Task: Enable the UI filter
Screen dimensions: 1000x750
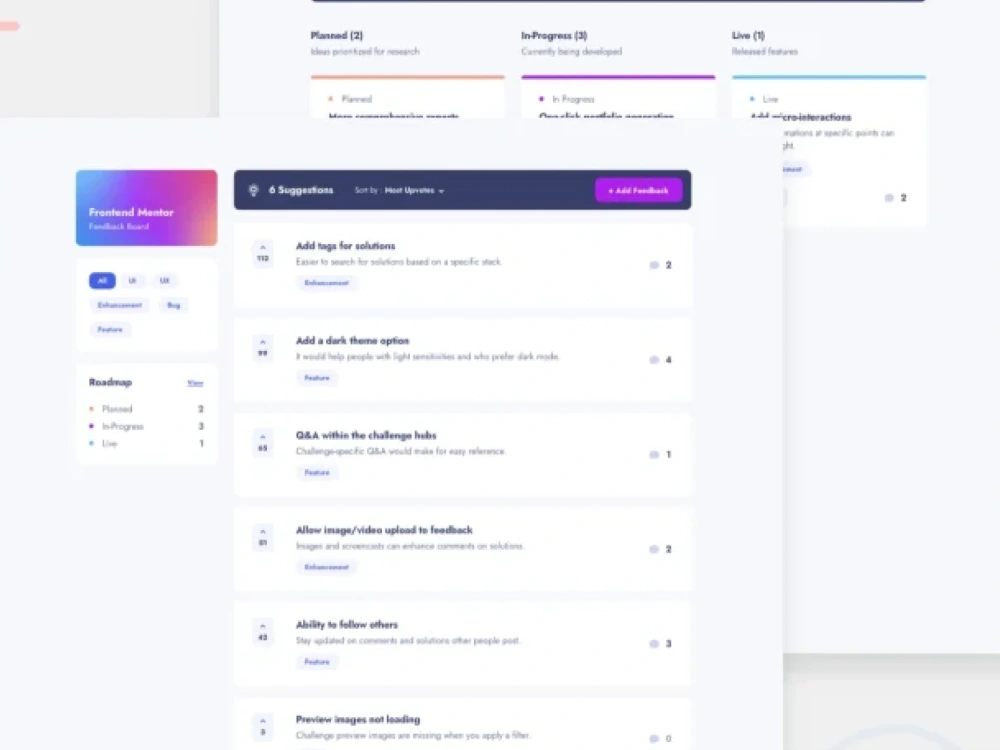Action: [x=132, y=281]
